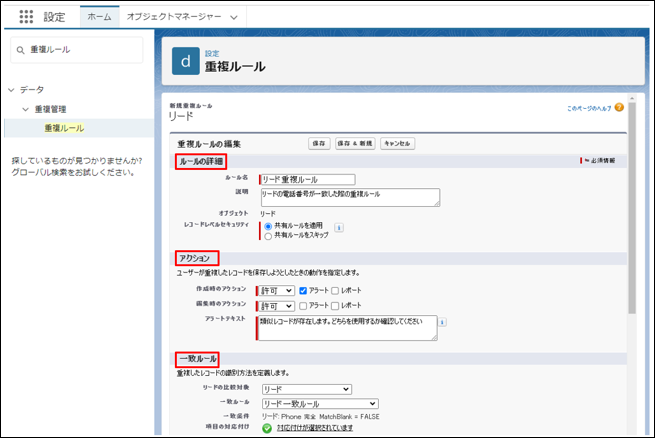Open the App Launcher grid icon

(26, 17)
